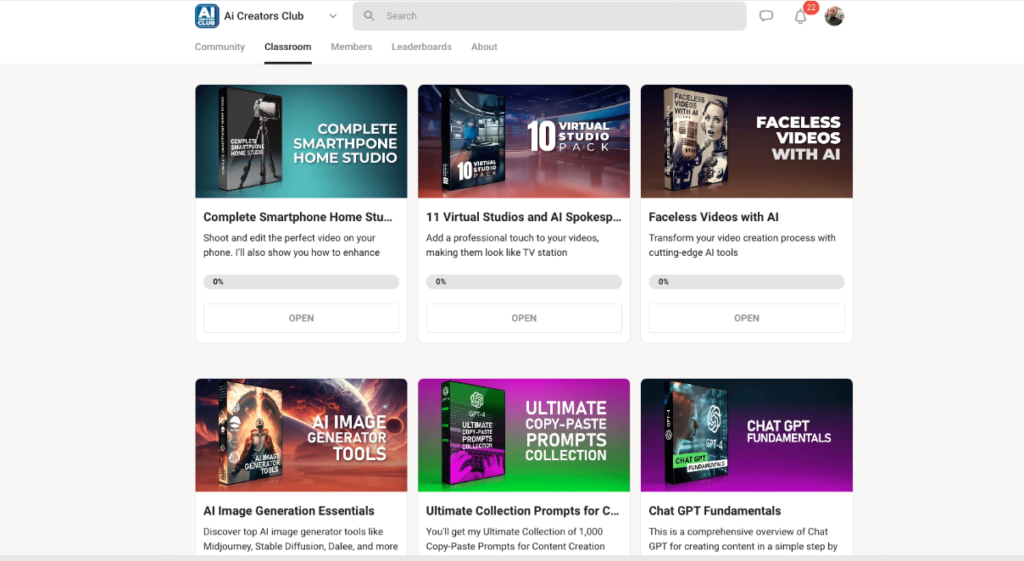Click the AI Image Generator Tools thumbnail
This screenshot has width=1024, height=561.
pyautogui.click(x=301, y=435)
